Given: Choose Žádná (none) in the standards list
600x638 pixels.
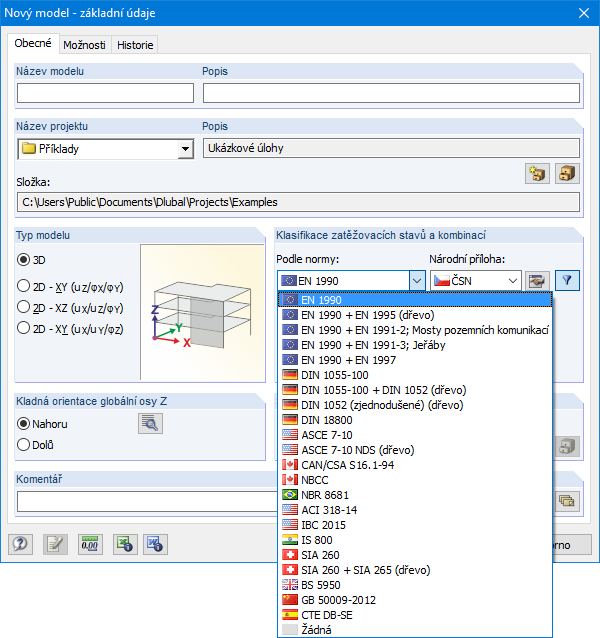Looking at the screenshot, I should click(415, 630).
